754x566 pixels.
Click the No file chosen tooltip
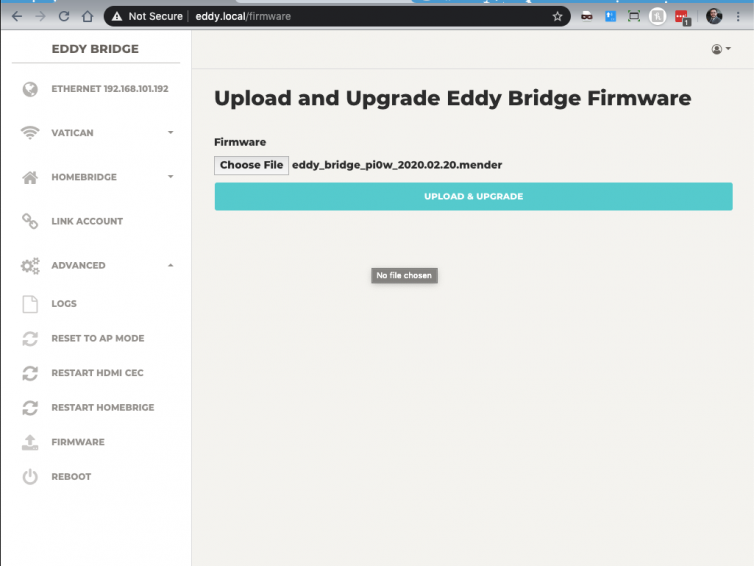point(404,276)
